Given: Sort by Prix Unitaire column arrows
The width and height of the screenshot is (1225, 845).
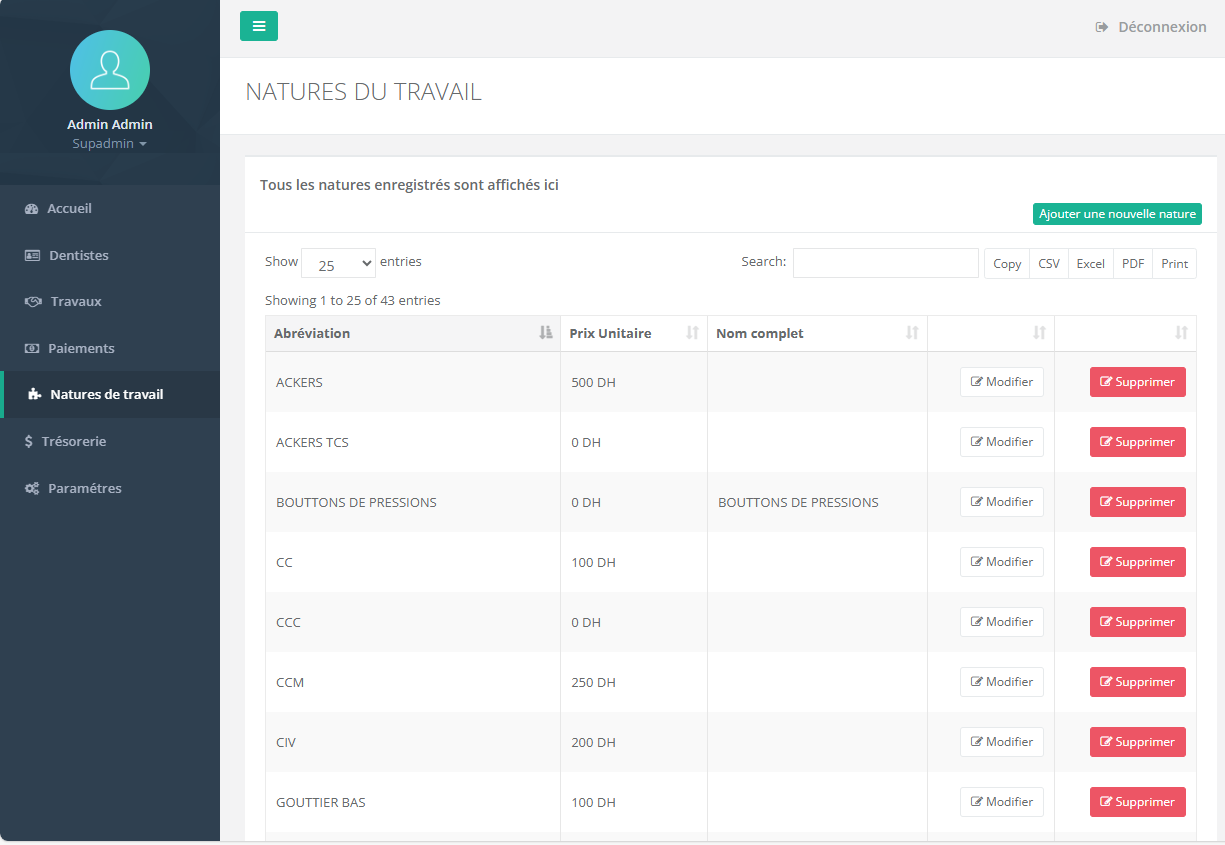Looking at the screenshot, I should click(x=692, y=333).
